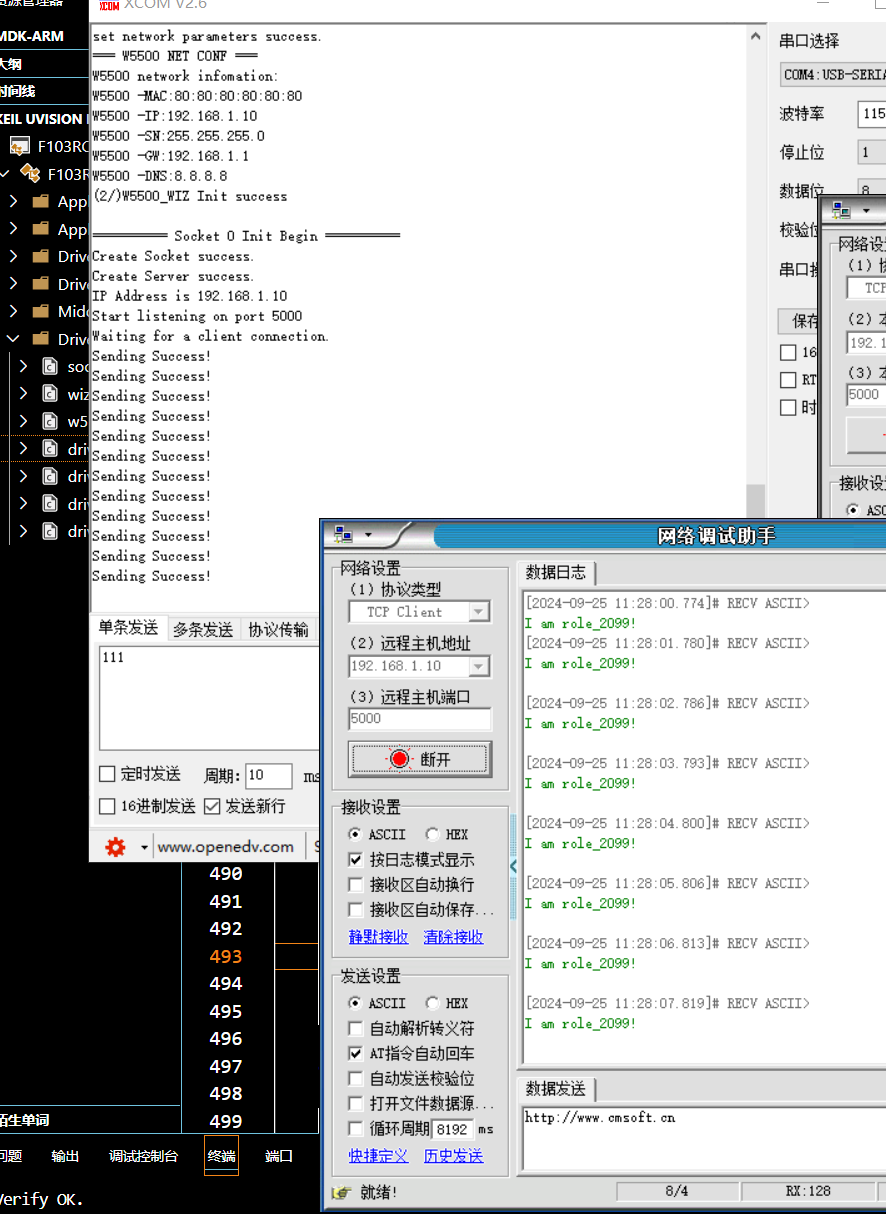Open the TCP Client protocol type dropdown
Screen dimensions: 886x1214
coord(479,612)
